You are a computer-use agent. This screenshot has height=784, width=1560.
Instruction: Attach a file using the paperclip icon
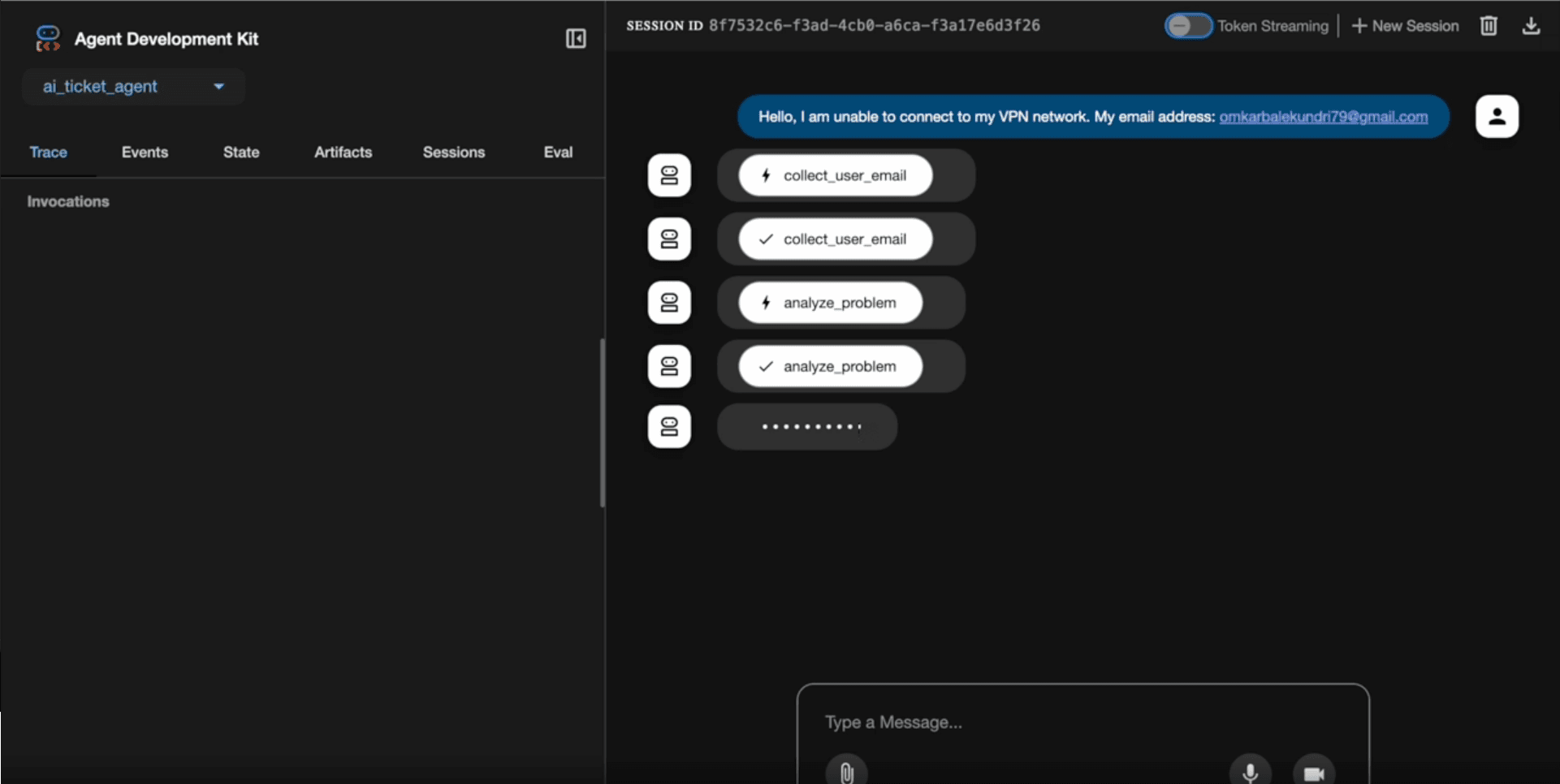[x=846, y=772]
